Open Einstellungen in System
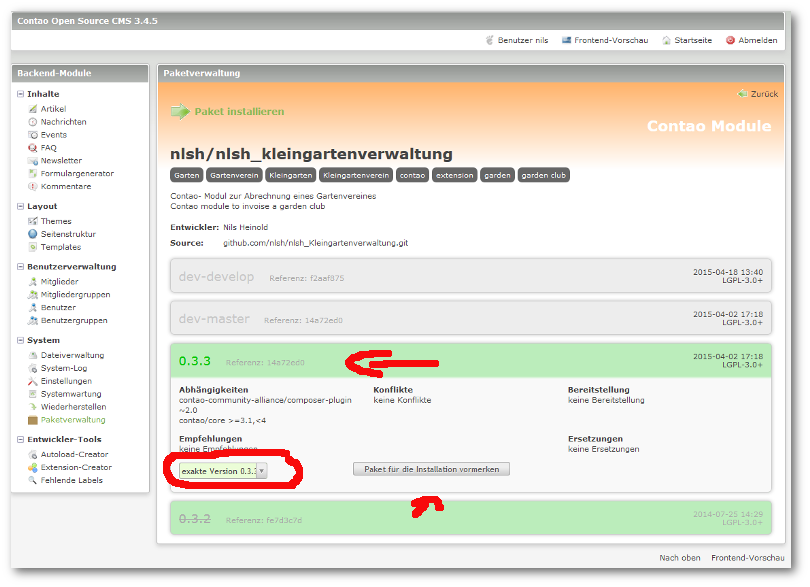The height and width of the screenshot is (587, 810). coord(66,381)
